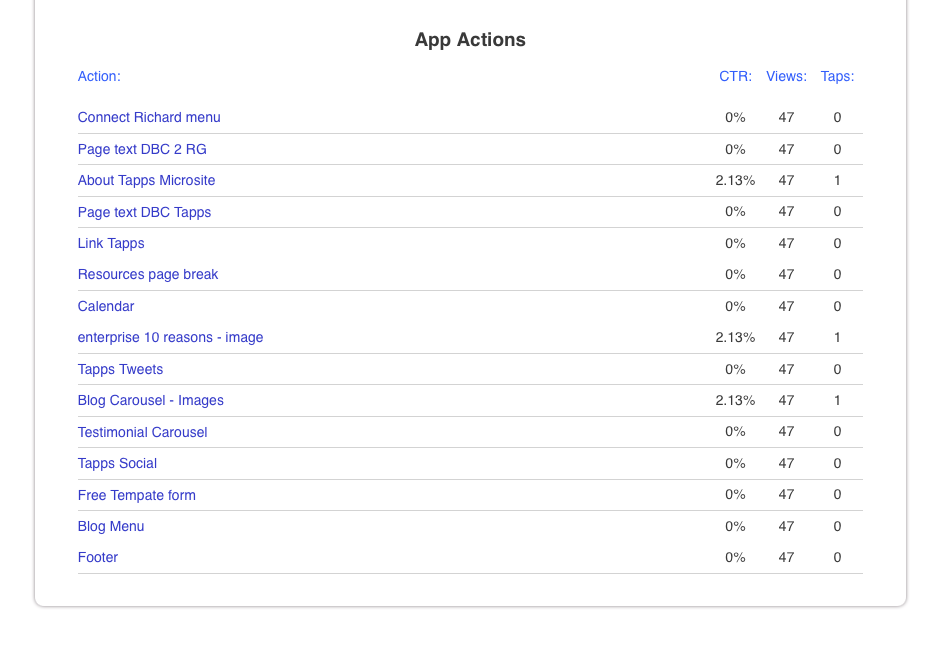The image size is (945, 658).
Task: Select Page text DBC Tapps link
Action: pyautogui.click(x=144, y=212)
